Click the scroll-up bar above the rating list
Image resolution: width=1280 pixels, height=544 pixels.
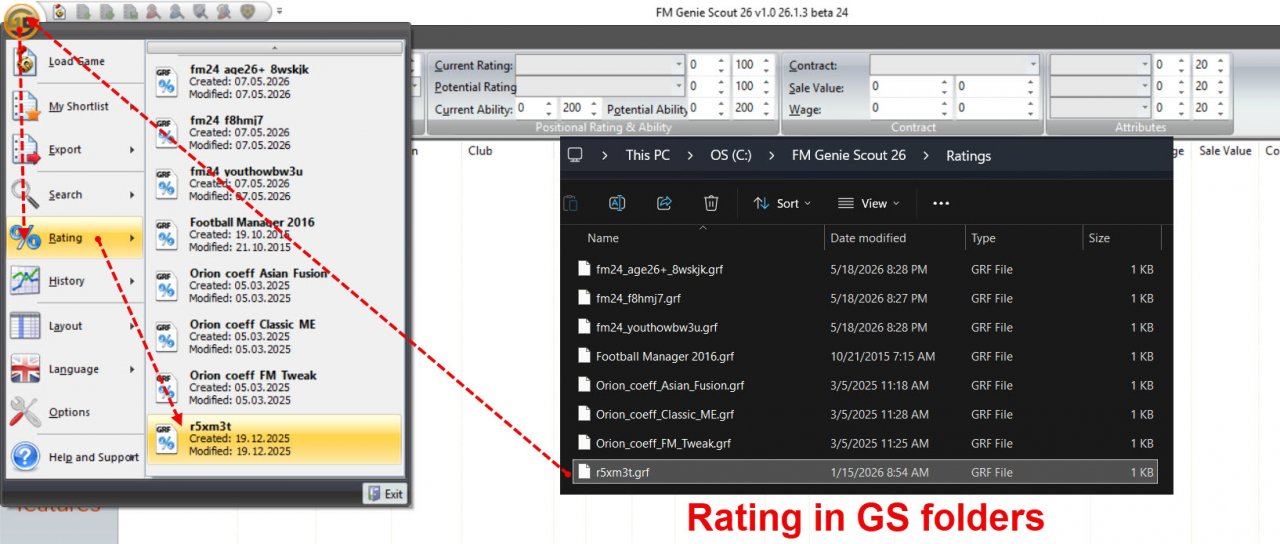click(x=275, y=47)
